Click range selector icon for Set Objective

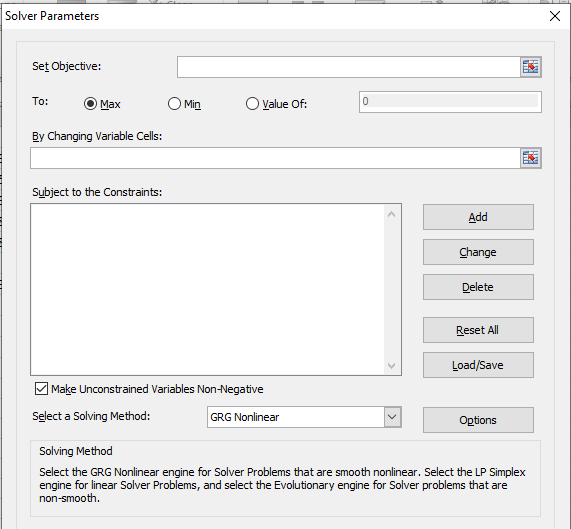pyautogui.click(x=531, y=67)
